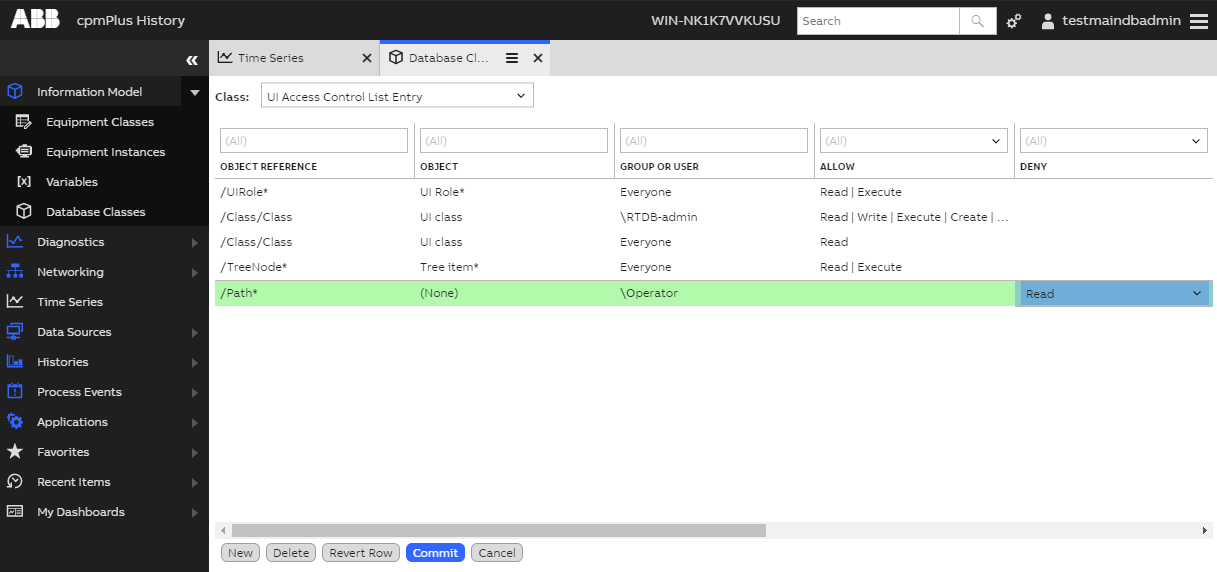This screenshot has width=1217, height=572.
Task: Open Equipment Classes in sidebar
Action: pyautogui.click(x=100, y=122)
